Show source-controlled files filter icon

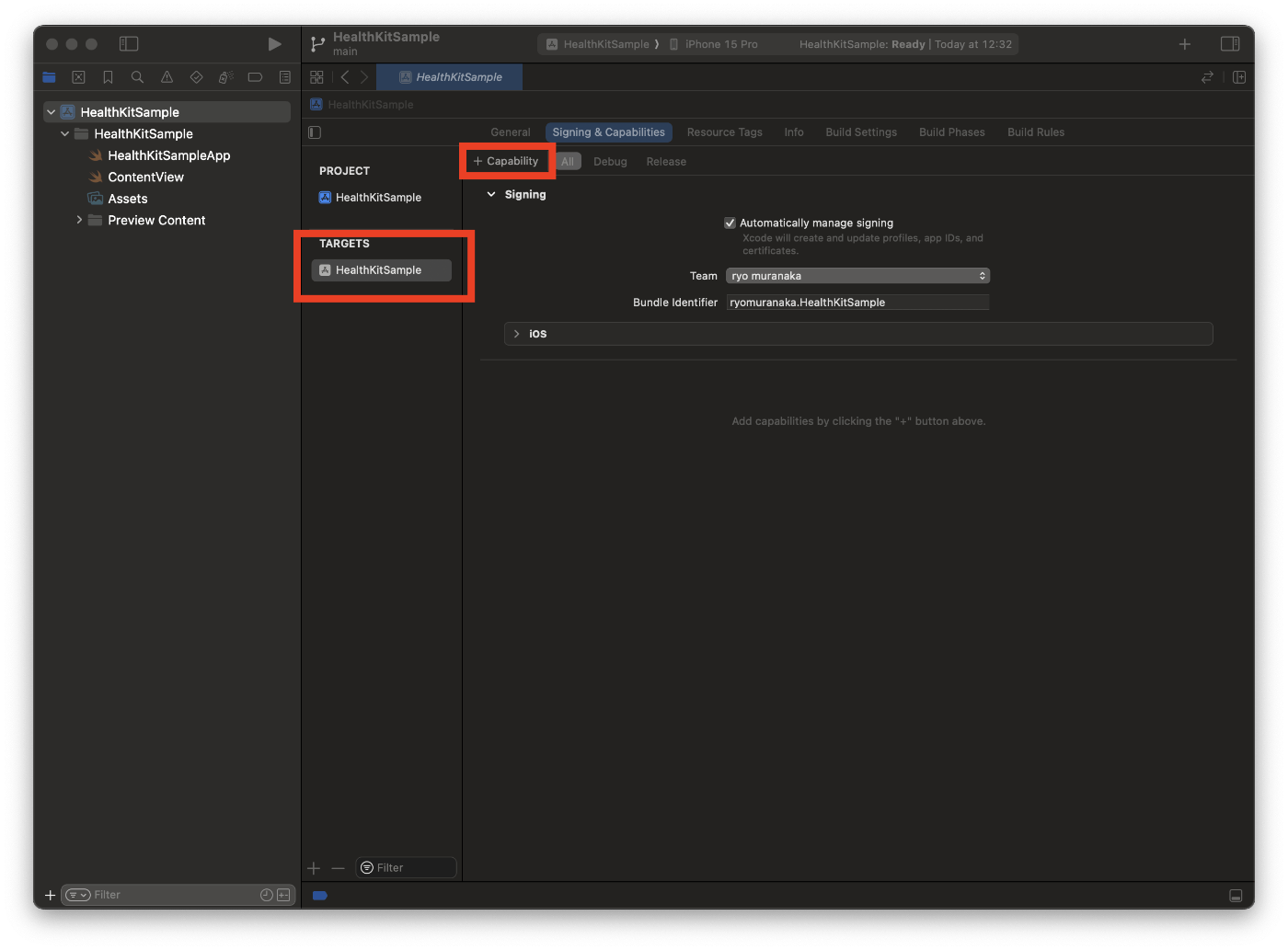[283, 895]
